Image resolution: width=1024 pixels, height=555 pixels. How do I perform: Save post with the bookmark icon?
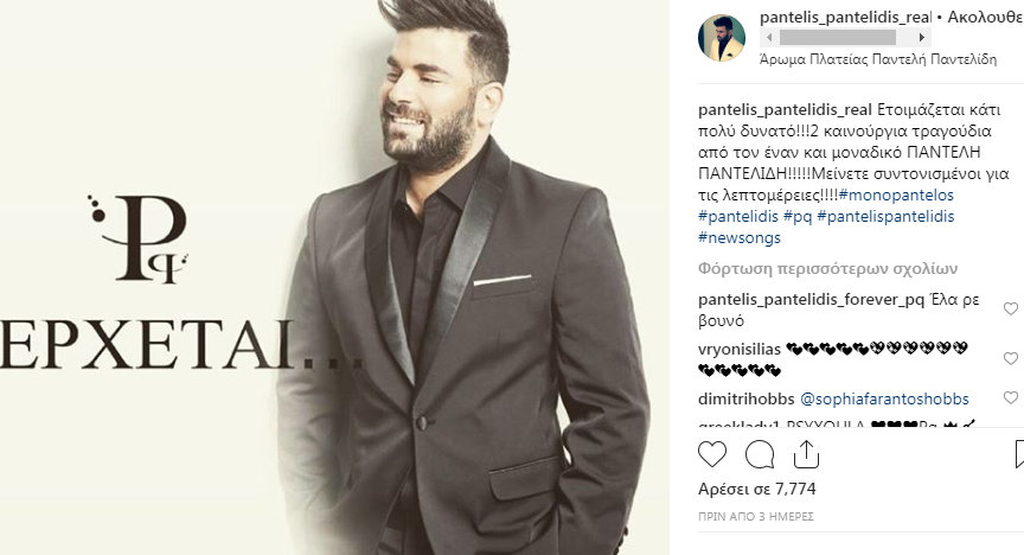pyautogui.click(x=1019, y=454)
